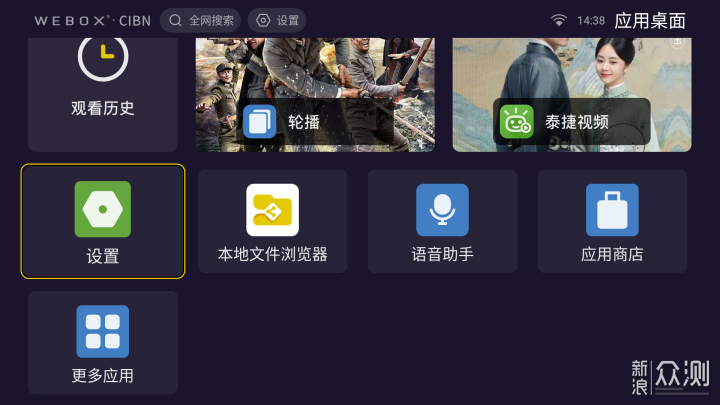Viewport: 720px width, 405px height.
Task: Open the green 设置 hexagon app icon
Action: coord(103,209)
